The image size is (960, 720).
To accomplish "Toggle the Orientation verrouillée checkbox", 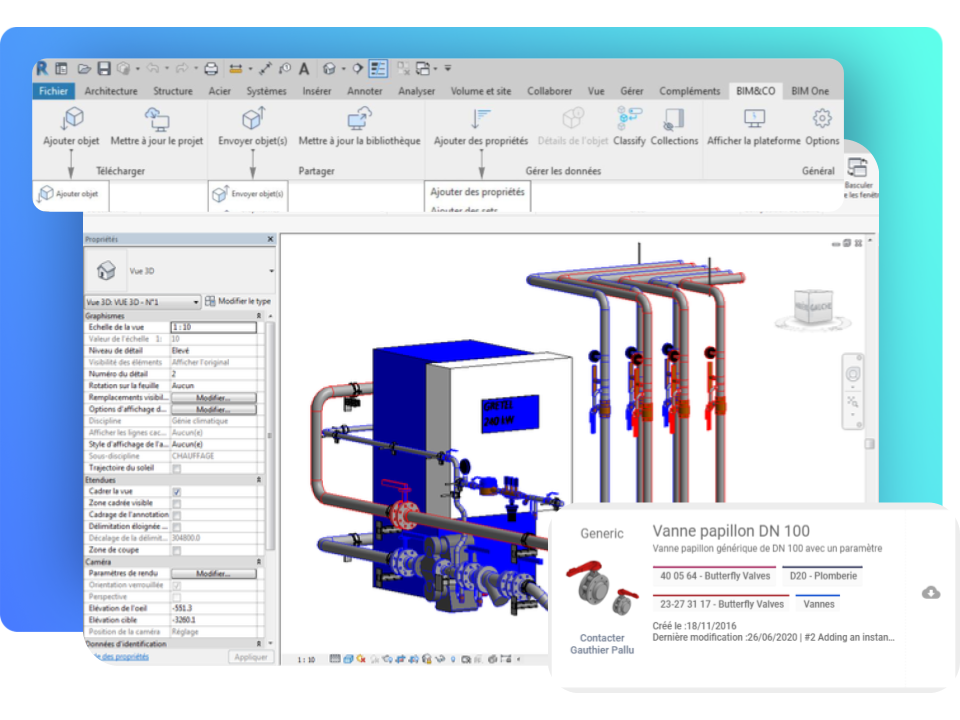I will (x=176, y=585).
